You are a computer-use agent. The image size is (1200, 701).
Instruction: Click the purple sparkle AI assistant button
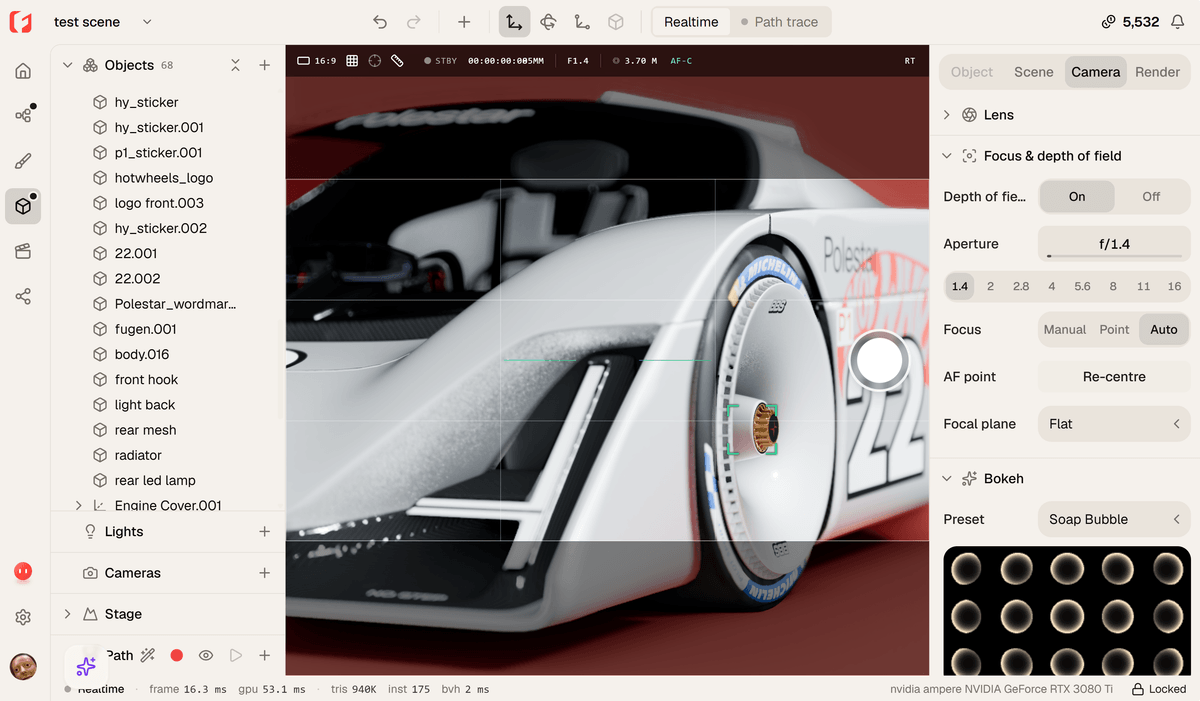(x=86, y=665)
